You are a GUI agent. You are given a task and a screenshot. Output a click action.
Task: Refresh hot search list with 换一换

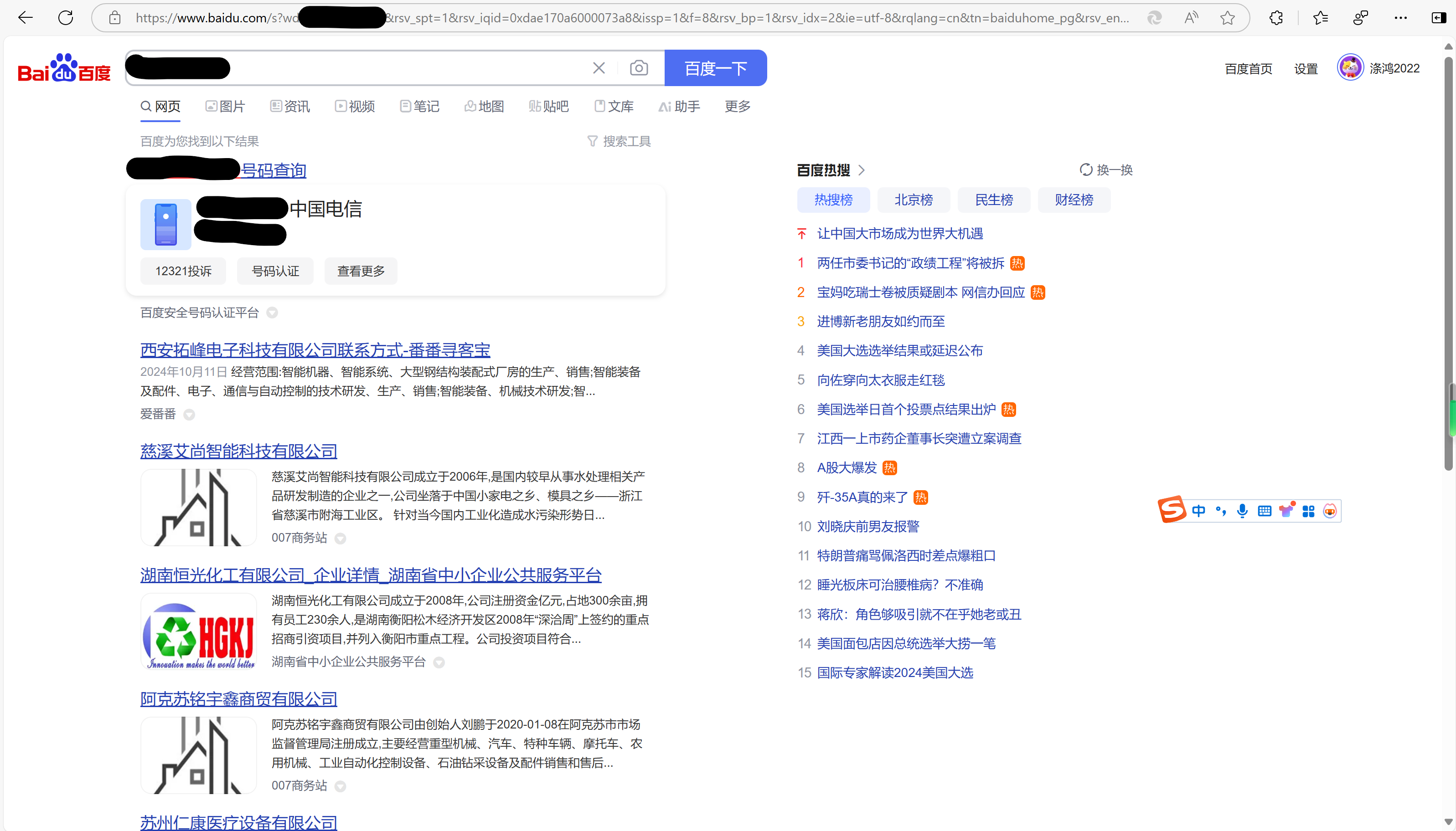coord(1106,169)
